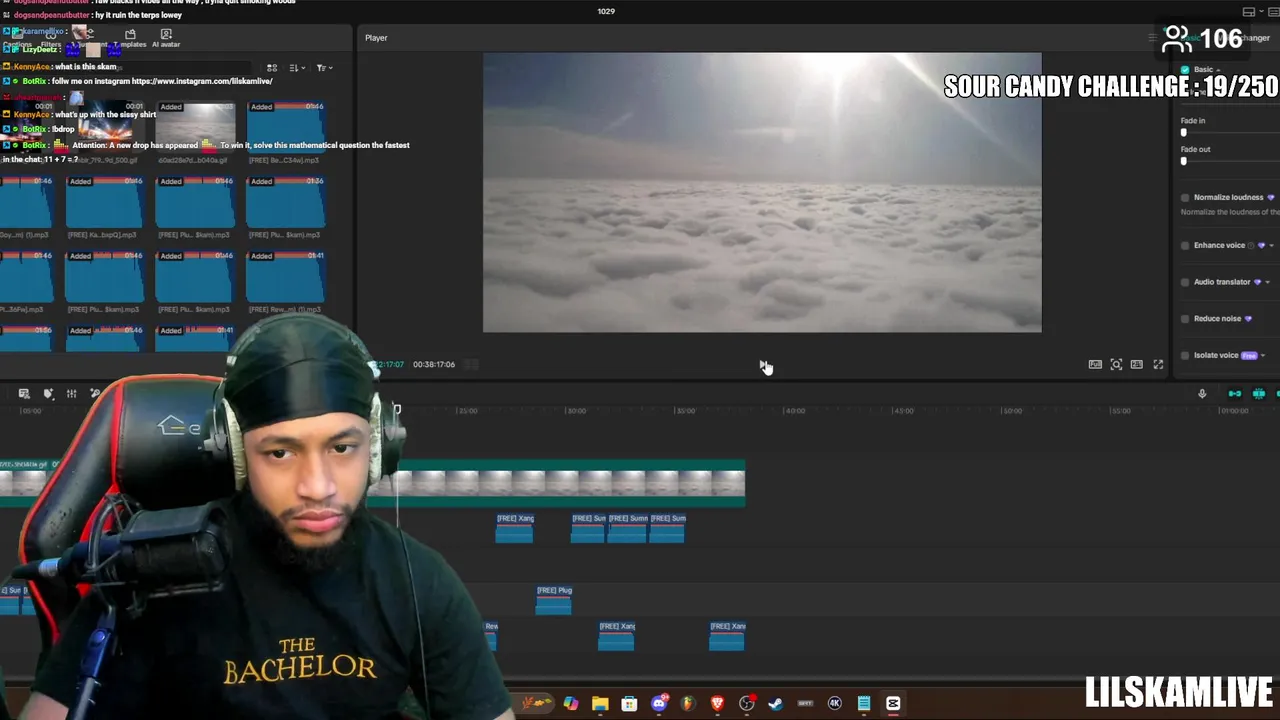Image resolution: width=1280 pixels, height=720 pixels.
Task: Select the rightmost [FREE] Sum clip on second track
Action: [667, 527]
